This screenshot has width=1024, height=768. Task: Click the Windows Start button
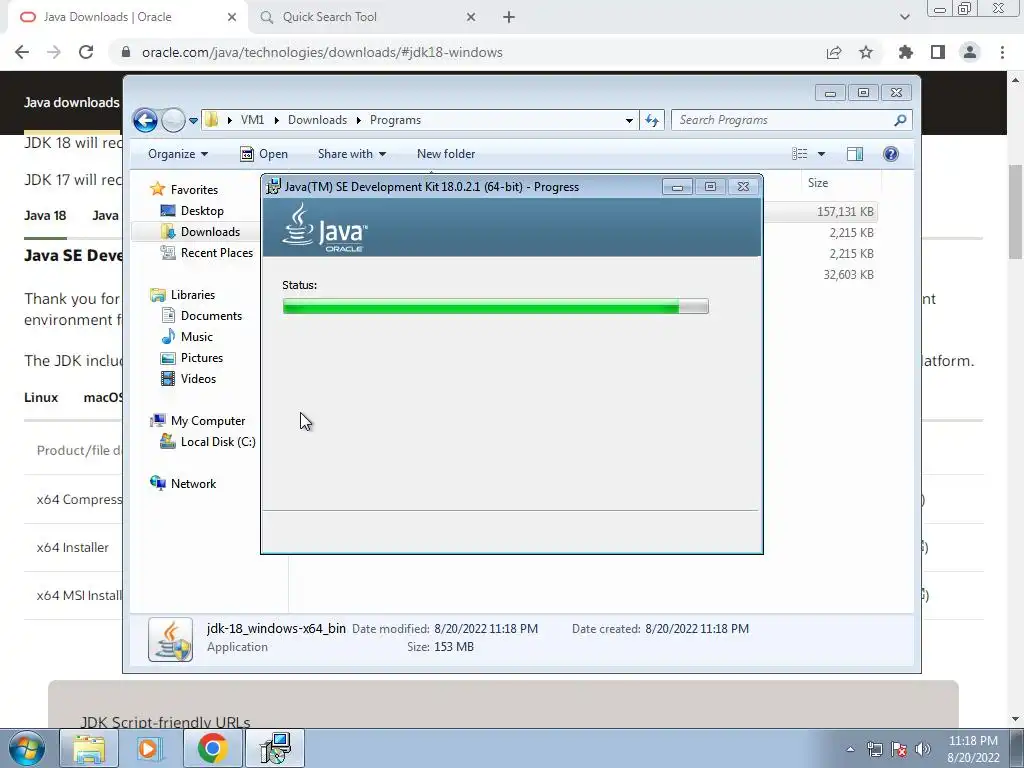26,748
